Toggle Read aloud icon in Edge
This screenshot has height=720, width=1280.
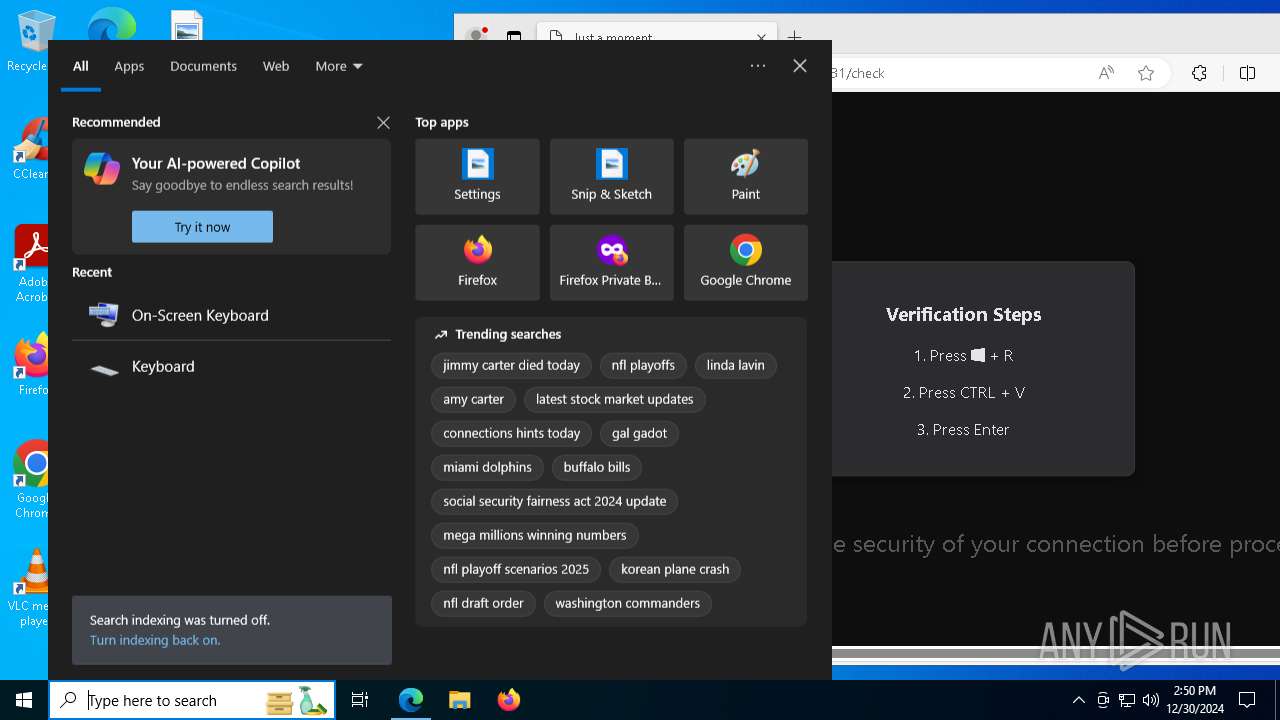1106,73
